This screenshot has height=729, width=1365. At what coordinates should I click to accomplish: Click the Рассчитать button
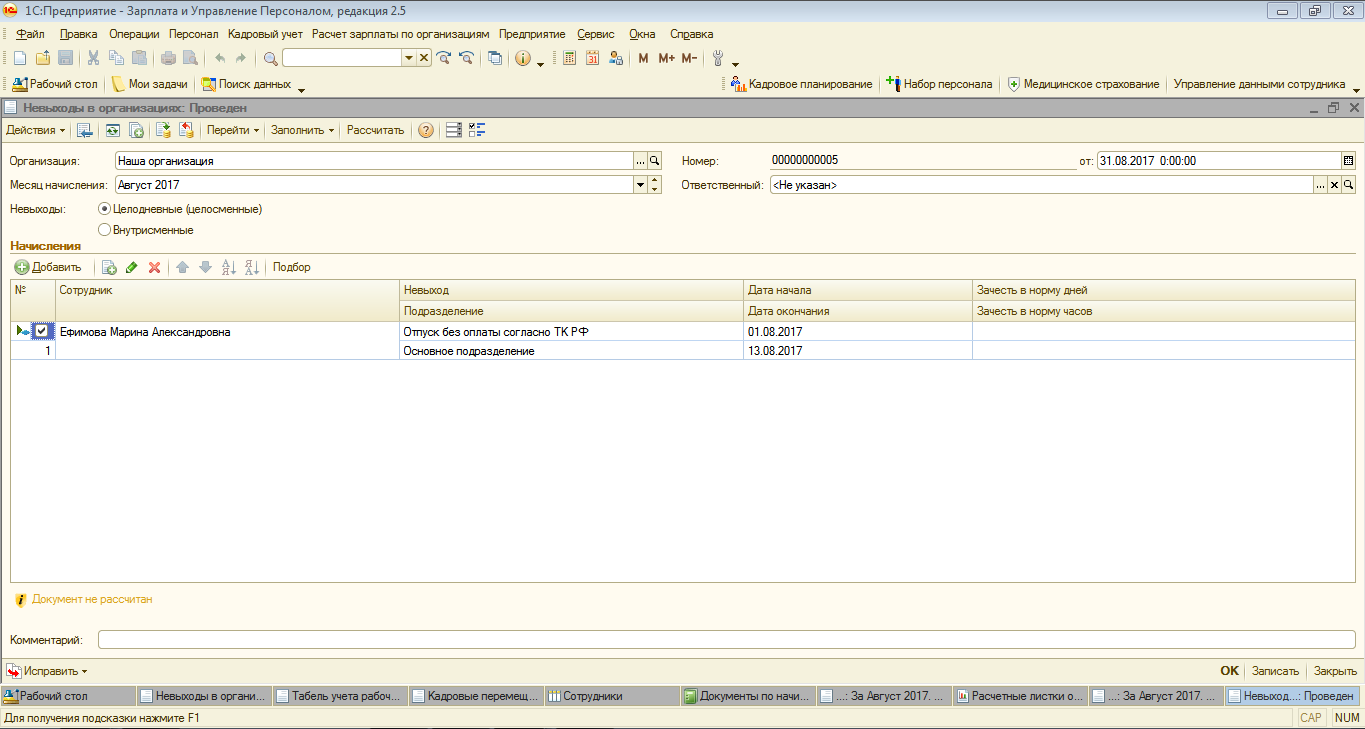tap(375, 130)
